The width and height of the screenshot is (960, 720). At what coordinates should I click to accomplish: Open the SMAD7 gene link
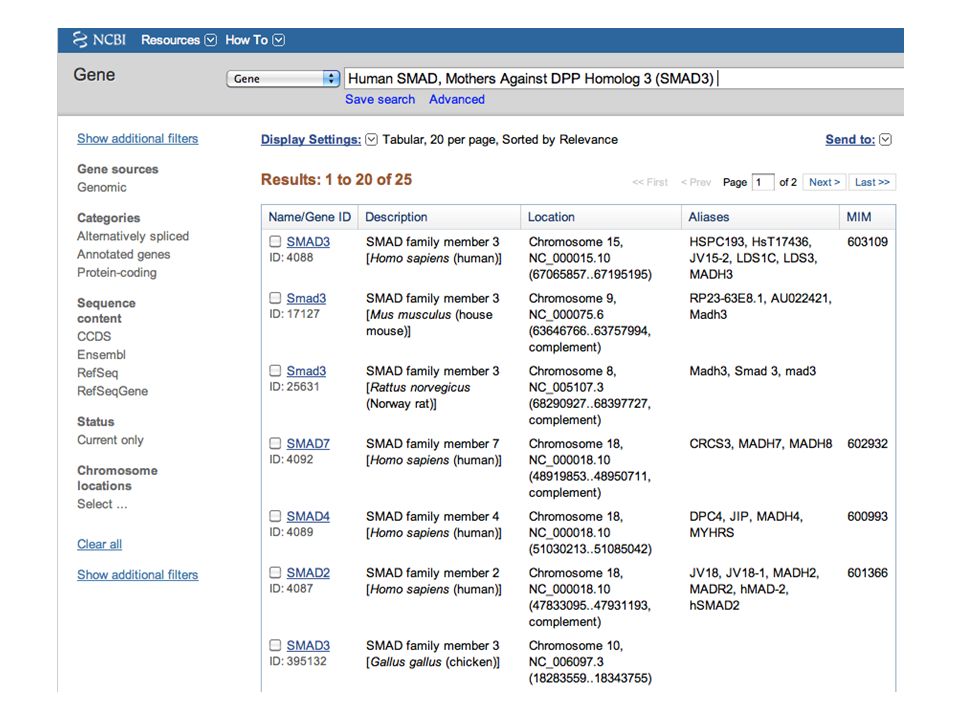tap(308, 443)
